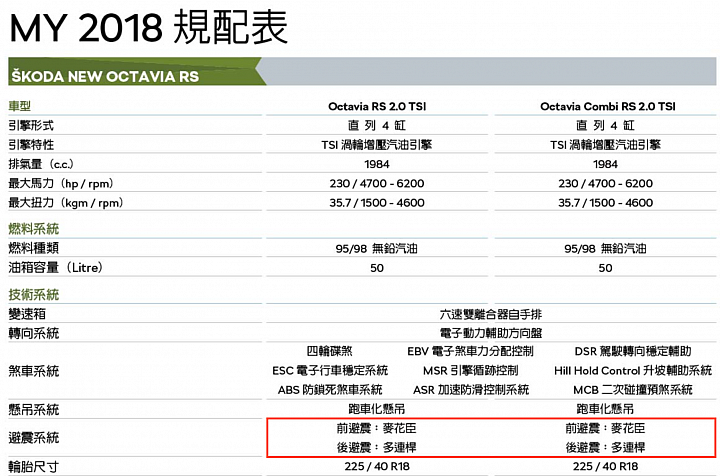720x476 pixels.
Task: Click the '最大扭力 (kgm / rpm)' row label
Action: click(66, 202)
